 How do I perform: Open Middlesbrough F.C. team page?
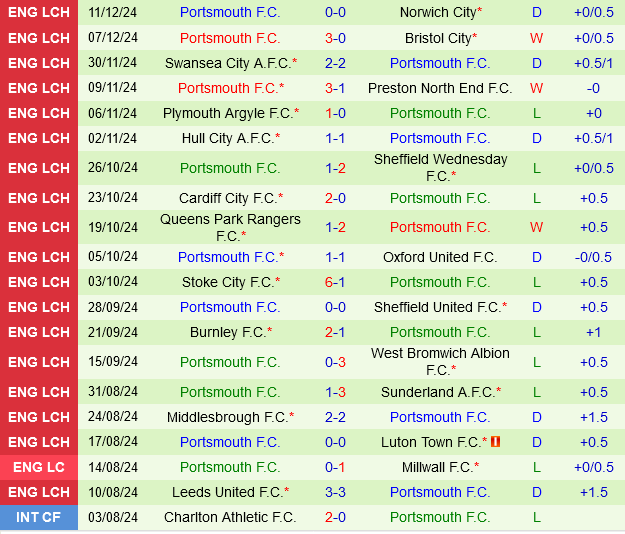(x=227, y=417)
